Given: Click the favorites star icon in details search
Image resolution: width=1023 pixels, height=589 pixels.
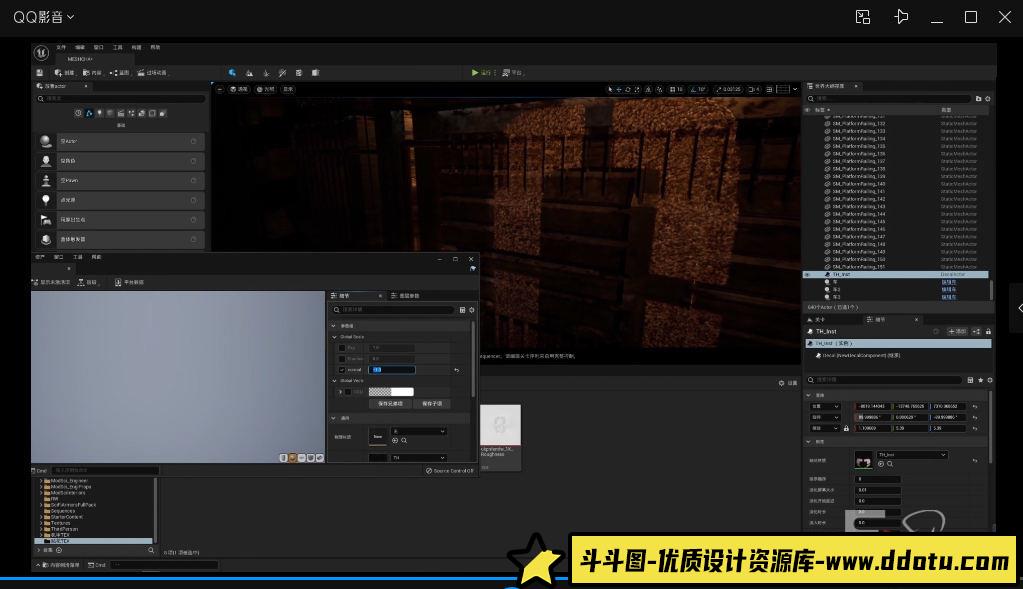Looking at the screenshot, I should (980, 380).
